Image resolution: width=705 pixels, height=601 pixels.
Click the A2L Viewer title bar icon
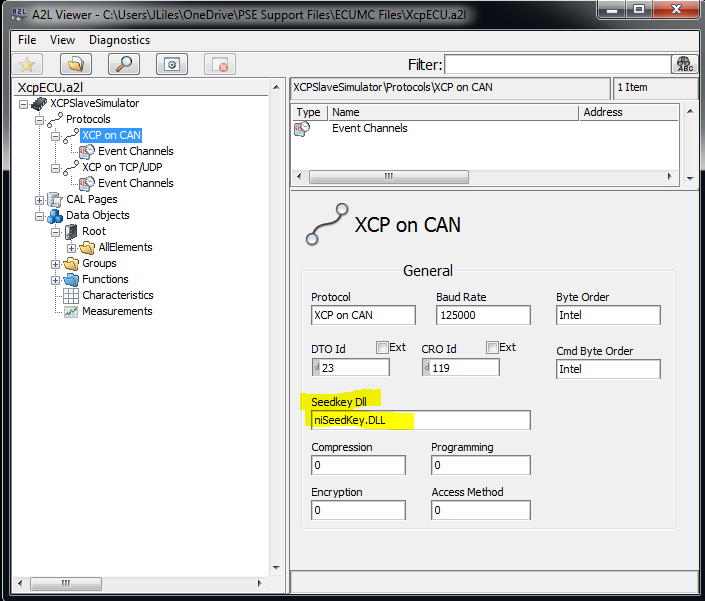18,14
